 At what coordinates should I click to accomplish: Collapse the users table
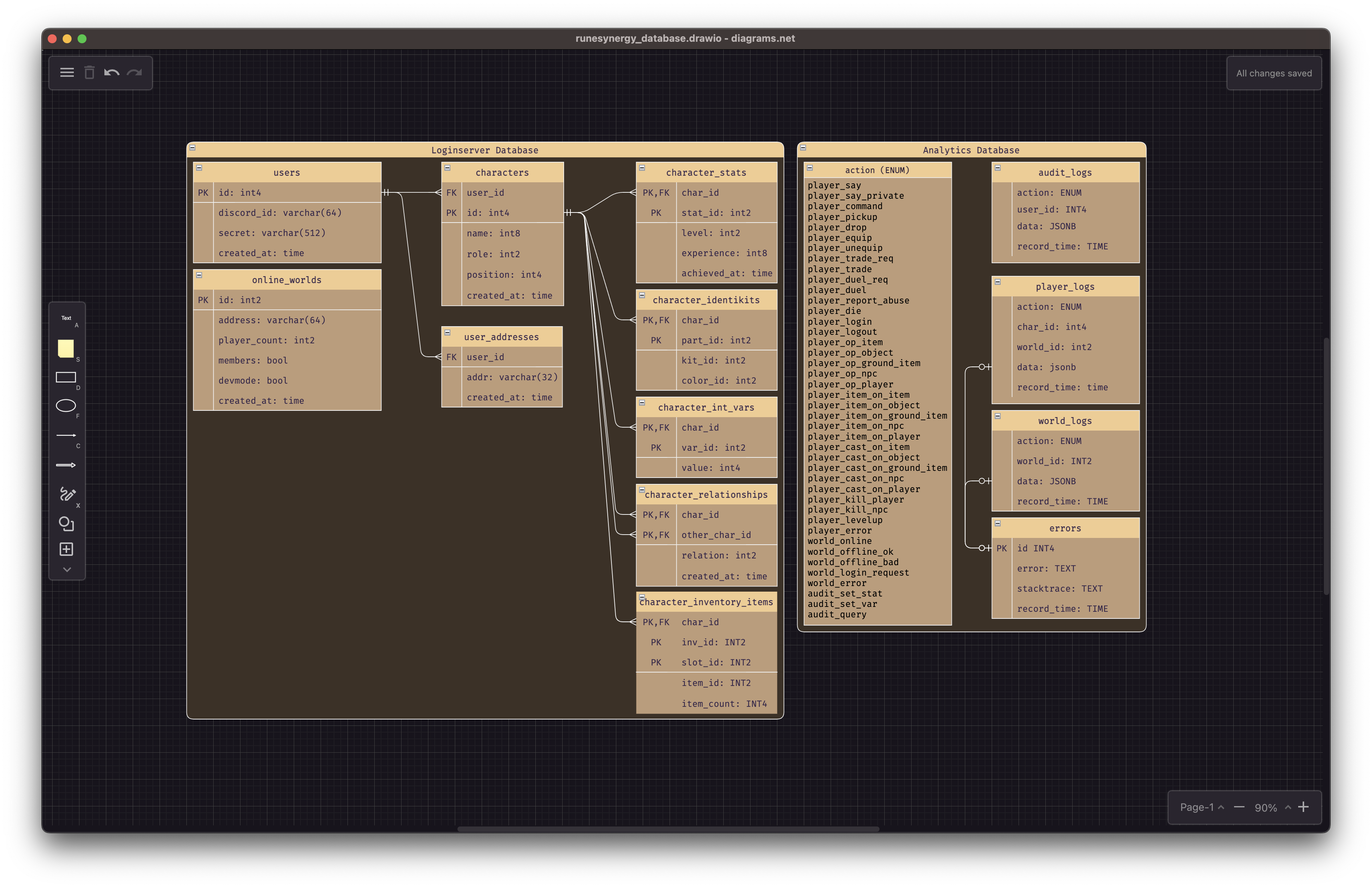click(199, 168)
